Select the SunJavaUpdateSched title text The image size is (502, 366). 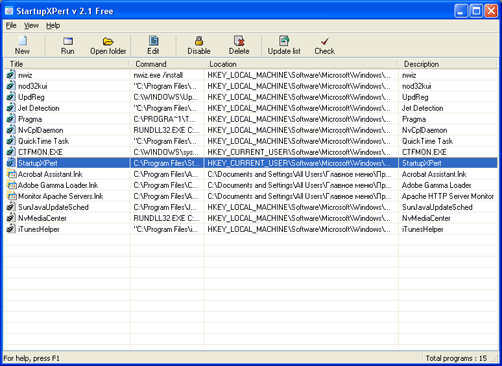pos(53,207)
